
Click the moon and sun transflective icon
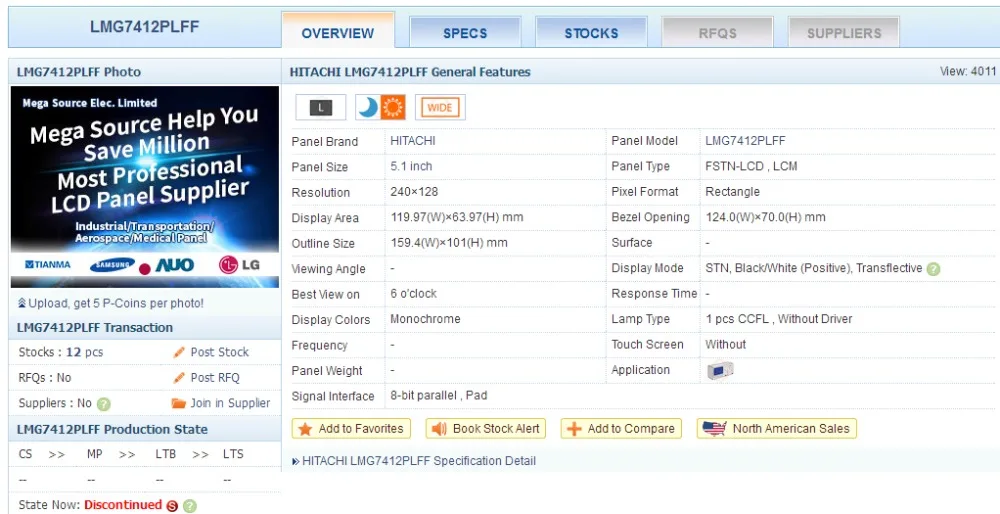click(380, 108)
